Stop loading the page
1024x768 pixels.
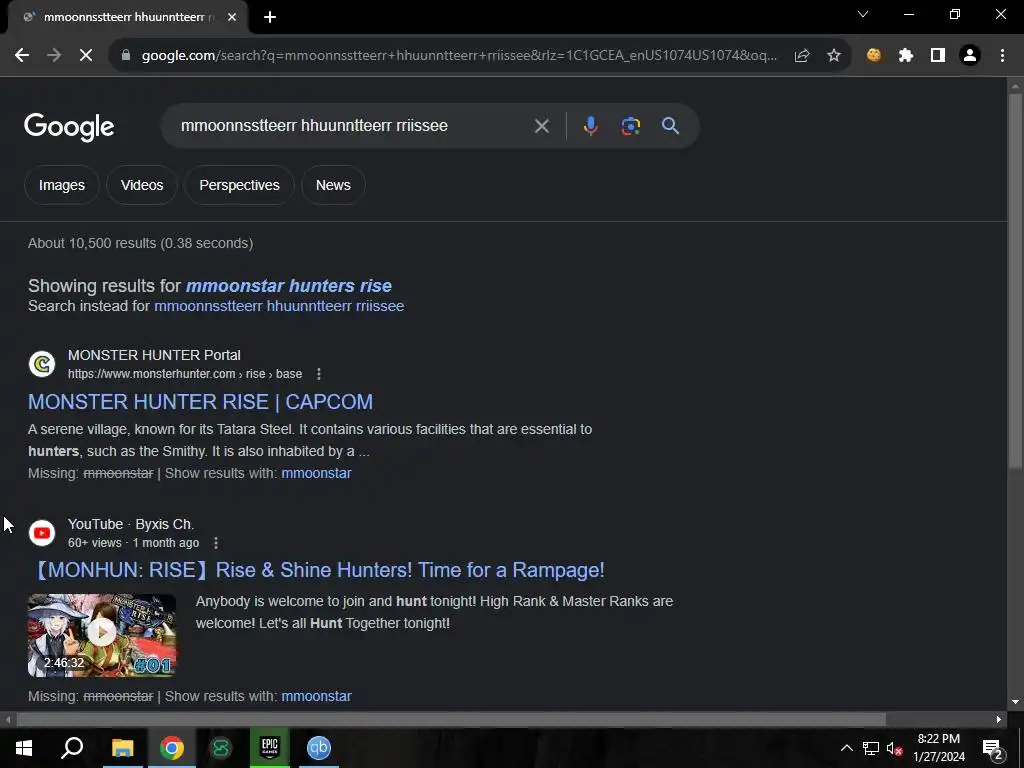[86, 56]
